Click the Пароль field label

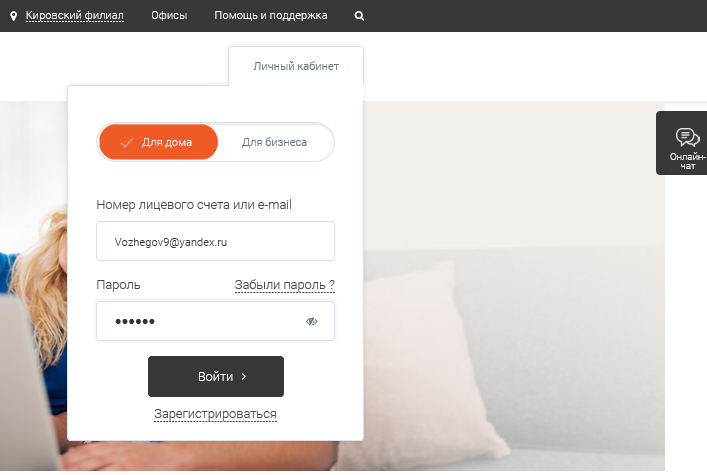coord(118,285)
